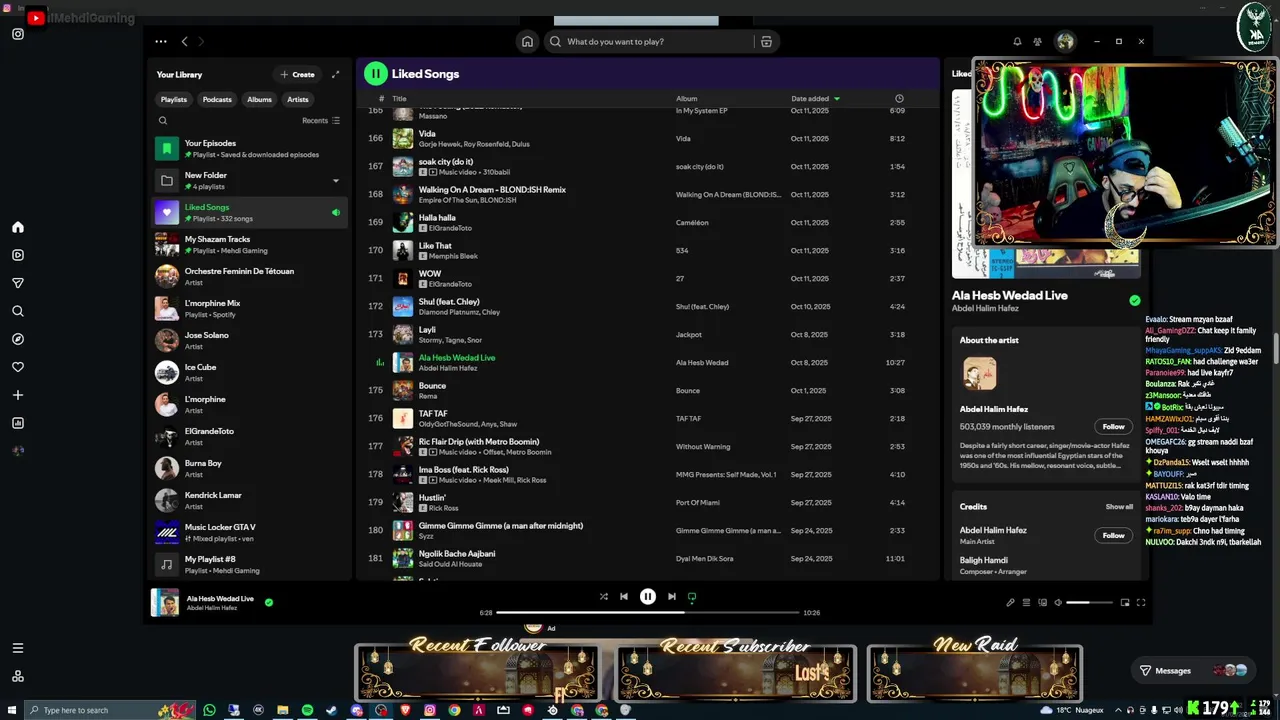Viewport: 1280px width, 720px height.
Task: Toggle shuffle in the player bar
Action: [603, 597]
